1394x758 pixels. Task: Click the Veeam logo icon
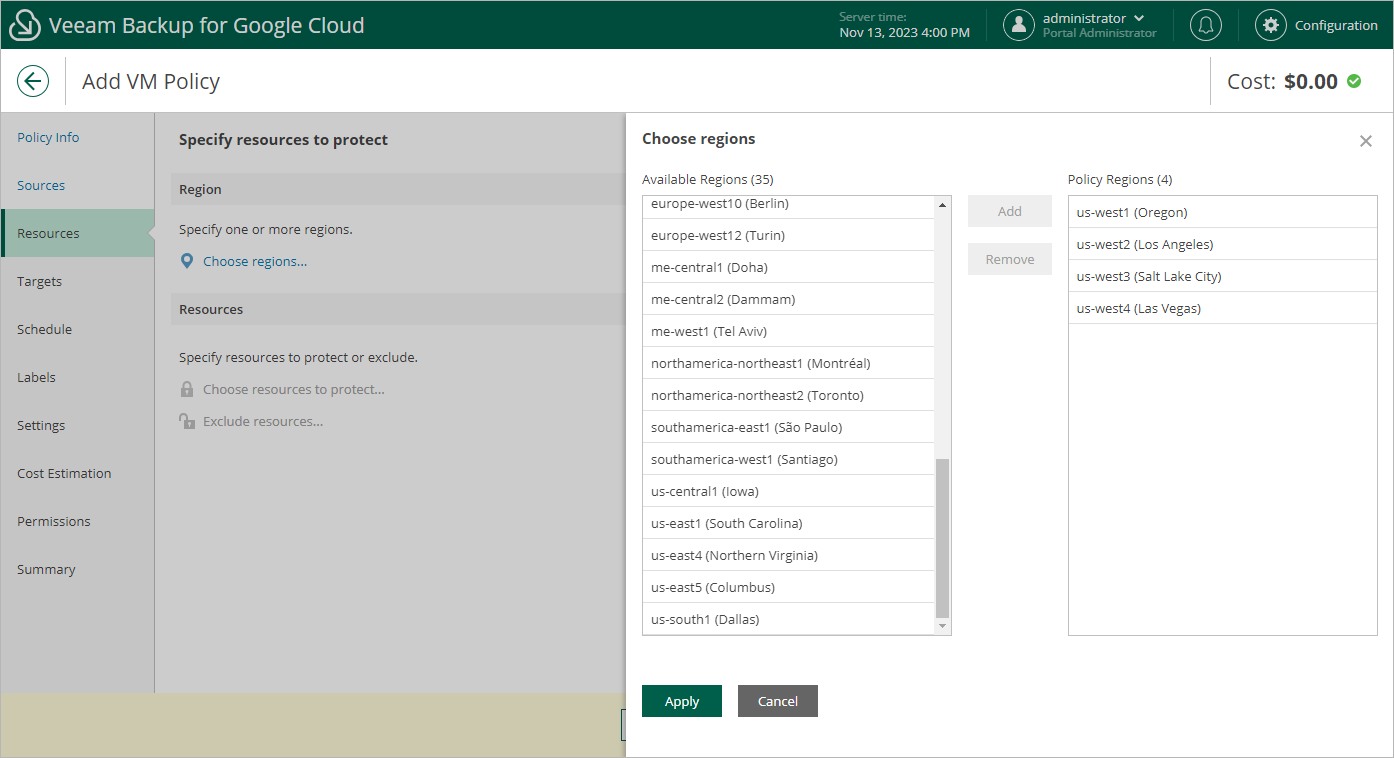[x=24, y=25]
